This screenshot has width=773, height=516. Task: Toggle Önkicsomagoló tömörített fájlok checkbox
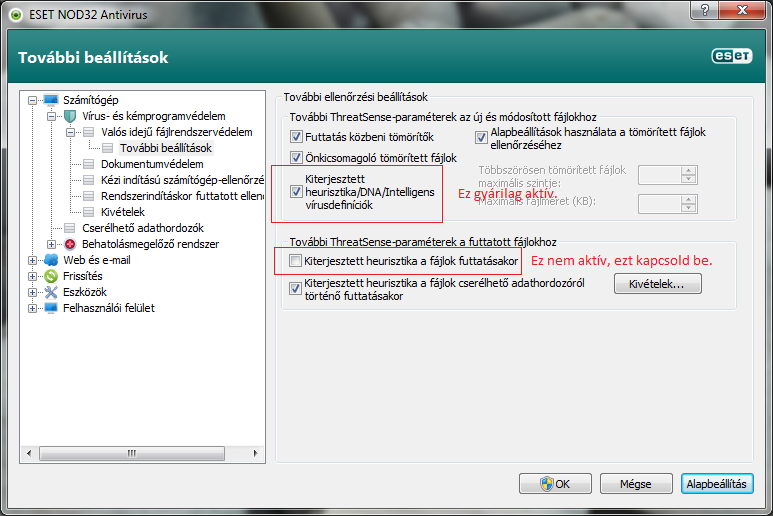[x=296, y=158]
